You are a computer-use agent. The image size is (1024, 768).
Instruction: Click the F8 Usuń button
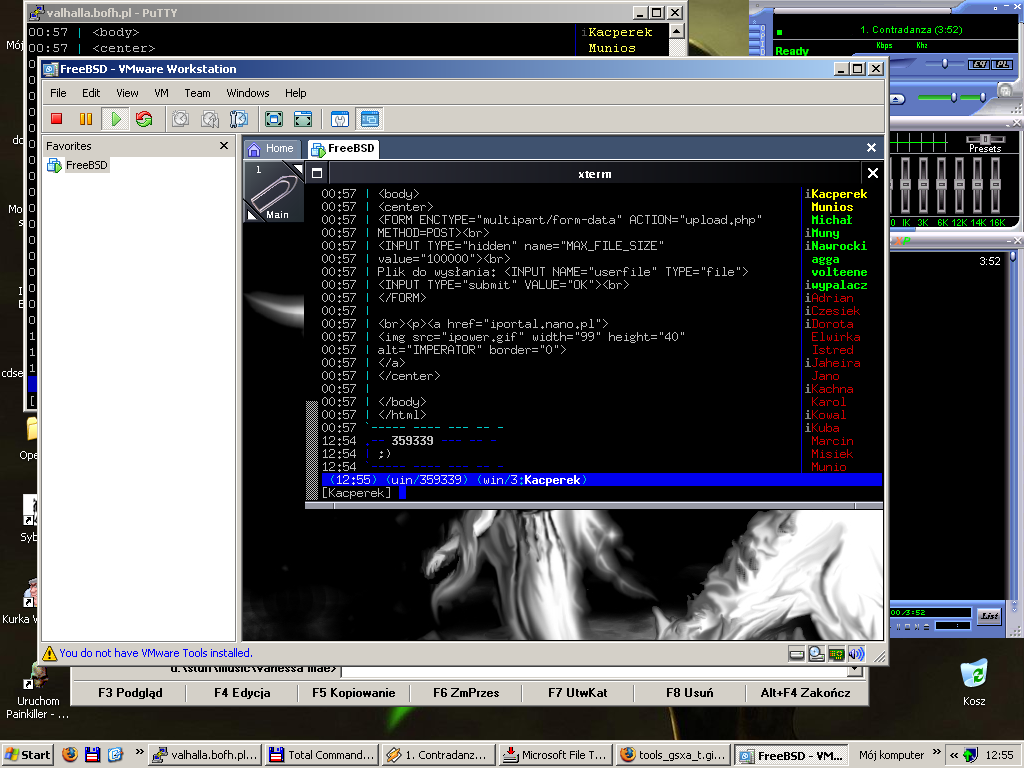click(690, 692)
